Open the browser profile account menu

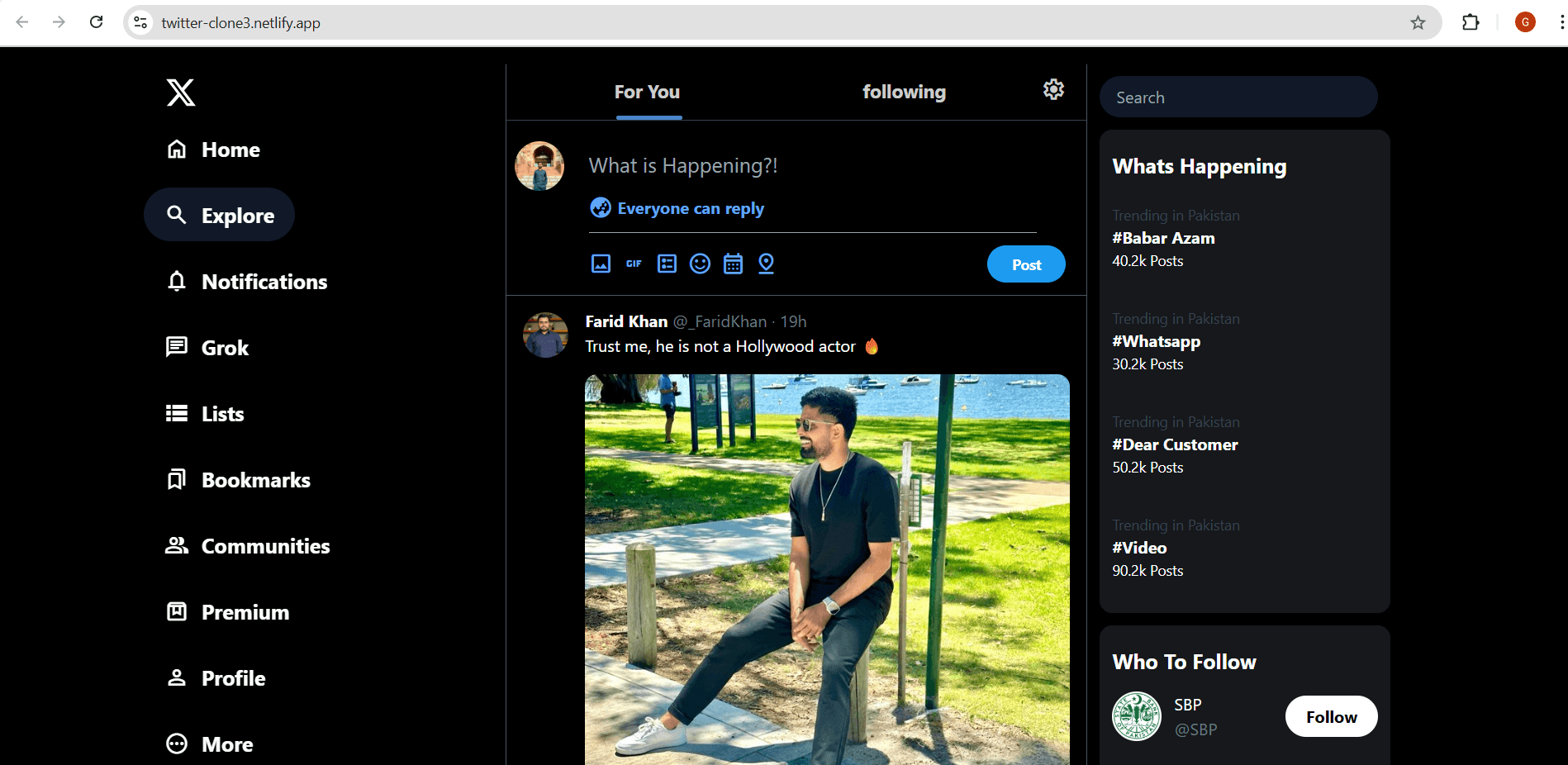1524,22
